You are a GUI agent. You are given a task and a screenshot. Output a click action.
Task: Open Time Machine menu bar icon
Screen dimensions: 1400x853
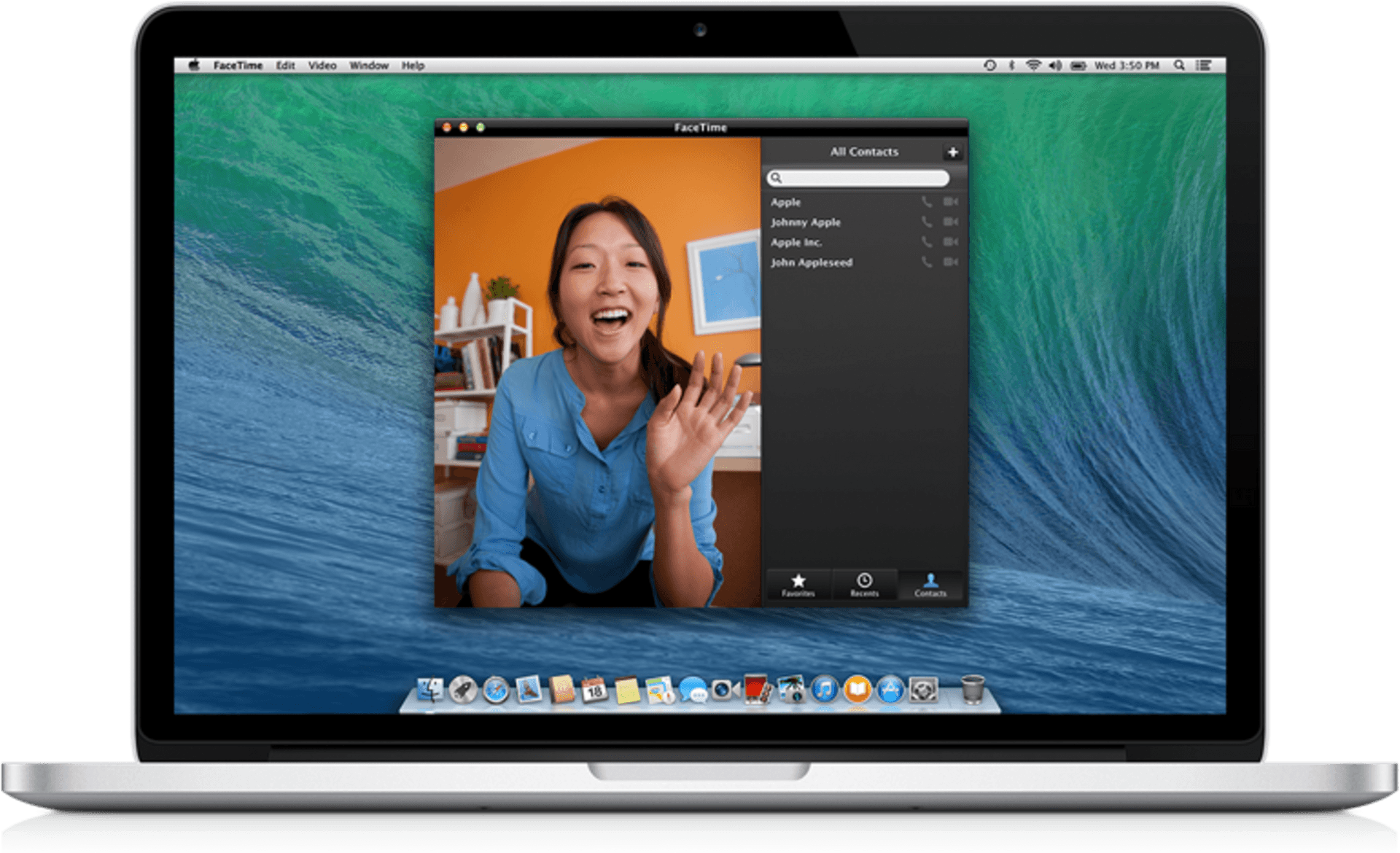[x=989, y=66]
